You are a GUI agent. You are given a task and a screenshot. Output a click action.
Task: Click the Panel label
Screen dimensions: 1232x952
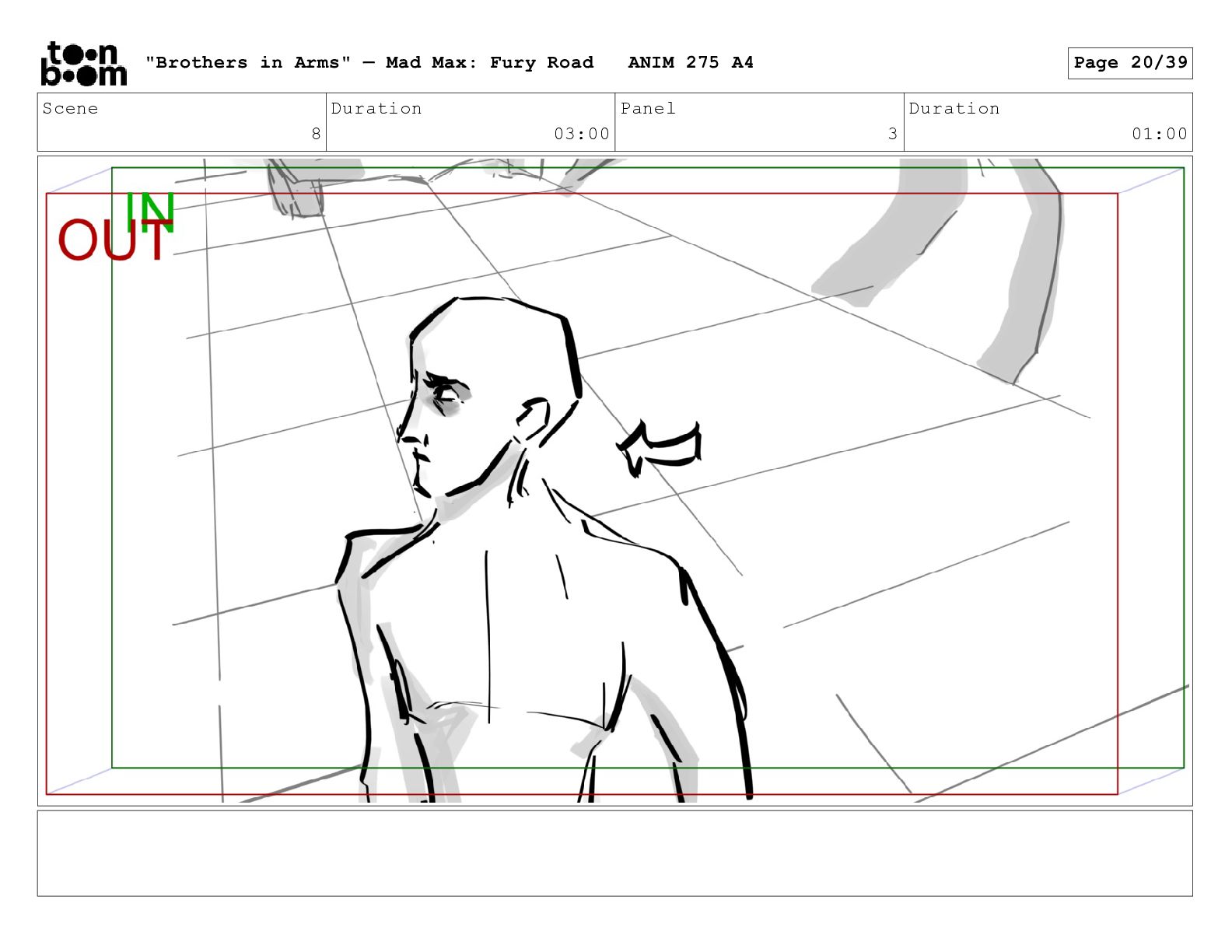point(648,108)
